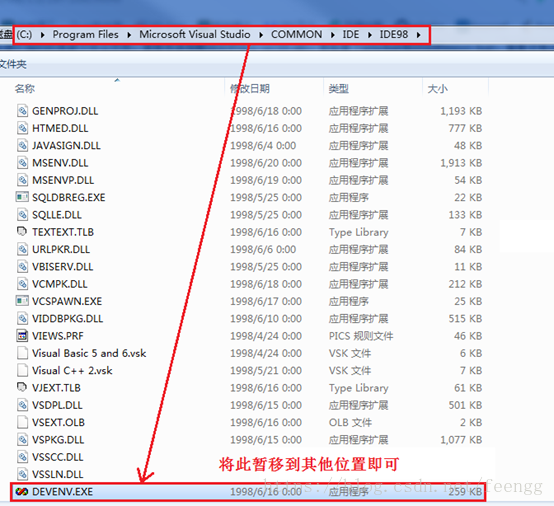
Task: Click the URLPKR.DLL file icon
Action: tap(22, 249)
